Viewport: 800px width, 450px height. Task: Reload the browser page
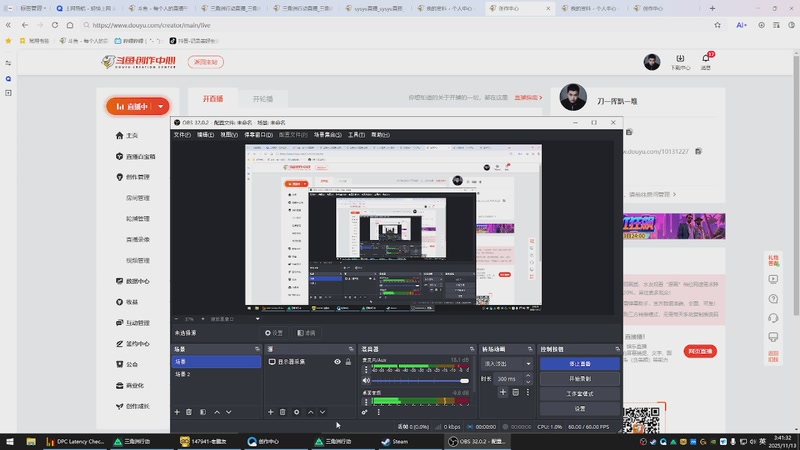click(x=55, y=25)
